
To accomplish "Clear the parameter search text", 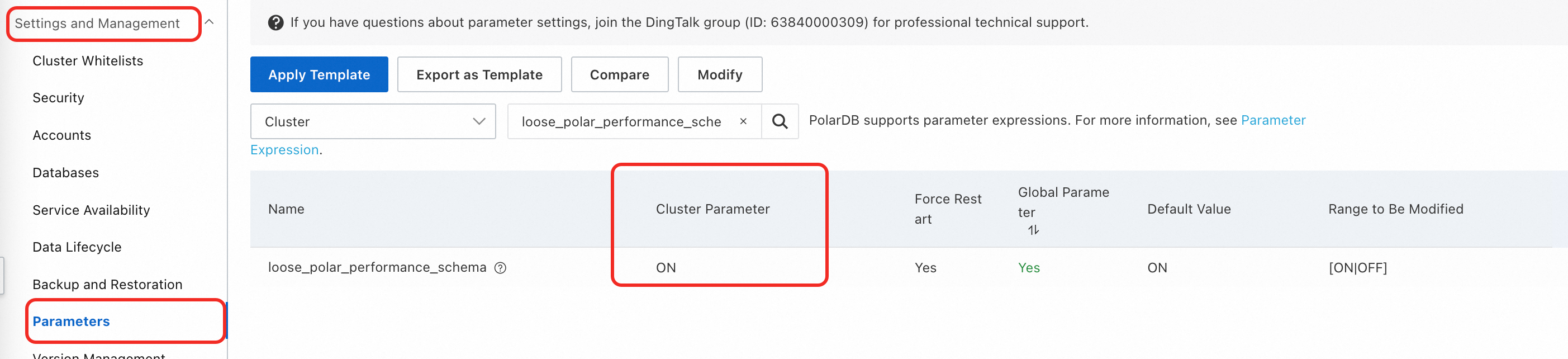I will pyautogui.click(x=743, y=121).
